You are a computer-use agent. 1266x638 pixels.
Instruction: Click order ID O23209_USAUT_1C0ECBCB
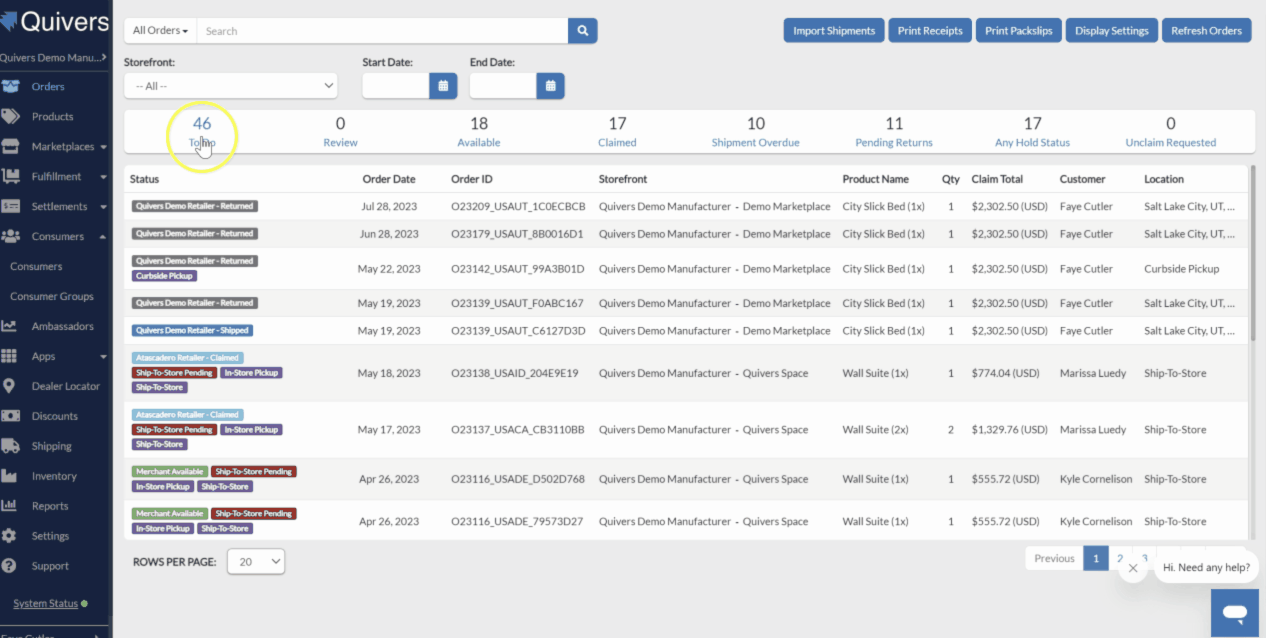(518, 207)
